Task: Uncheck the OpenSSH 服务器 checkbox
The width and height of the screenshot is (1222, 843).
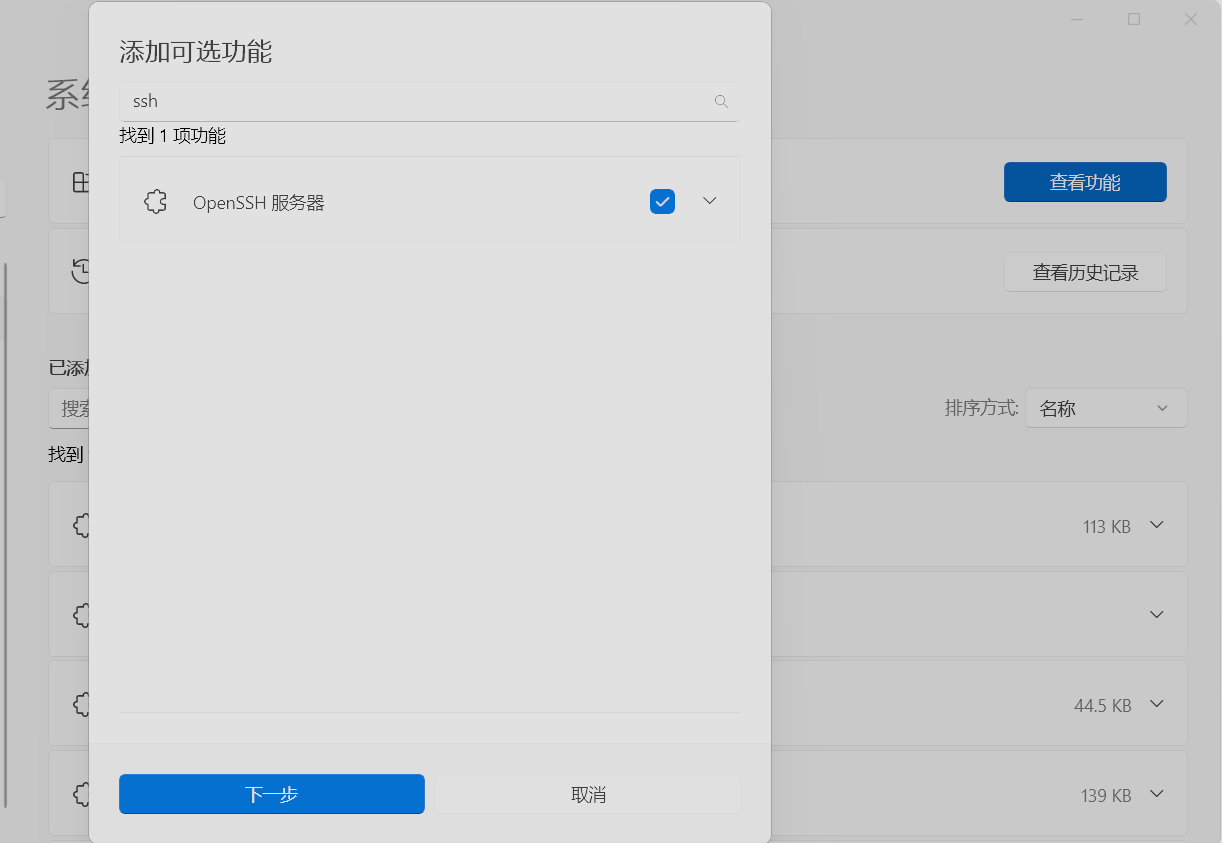Action: (x=662, y=202)
